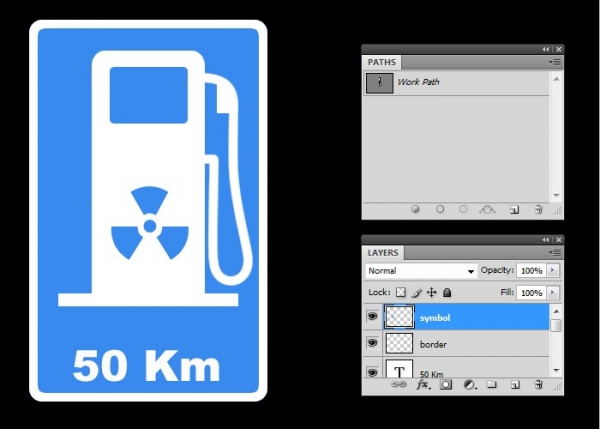The width and height of the screenshot is (600, 429).
Task: Link layers chain icon
Action: point(398,384)
